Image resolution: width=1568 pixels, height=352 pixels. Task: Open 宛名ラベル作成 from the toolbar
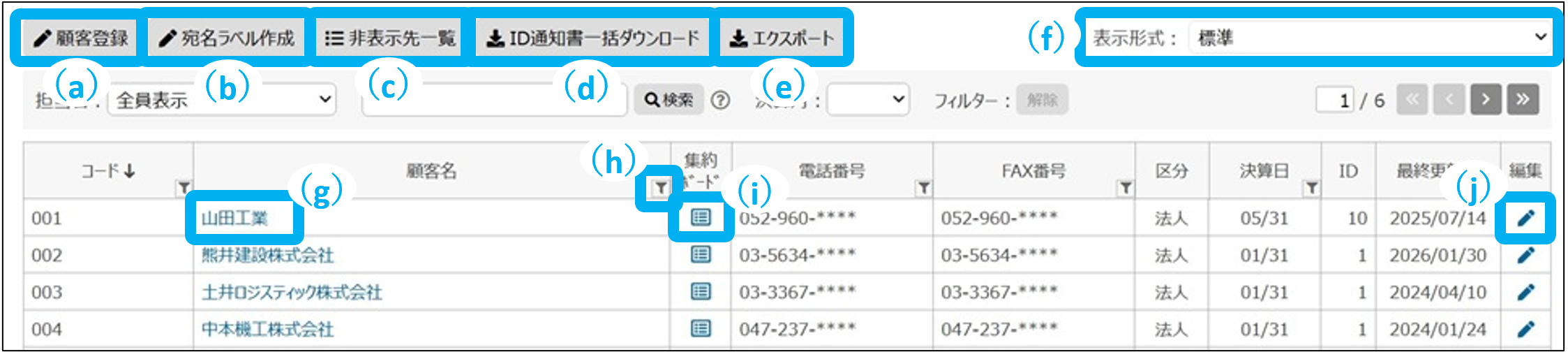[226, 38]
